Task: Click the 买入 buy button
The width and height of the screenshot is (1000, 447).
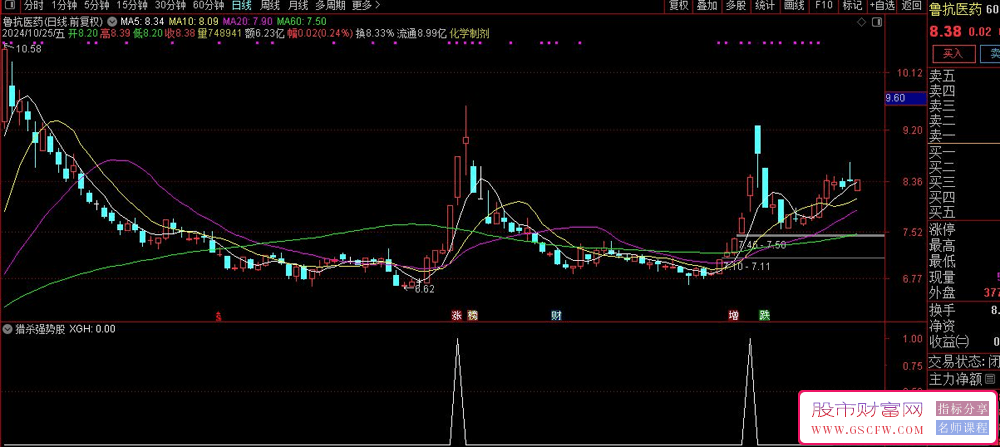Action: [x=953, y=53]
